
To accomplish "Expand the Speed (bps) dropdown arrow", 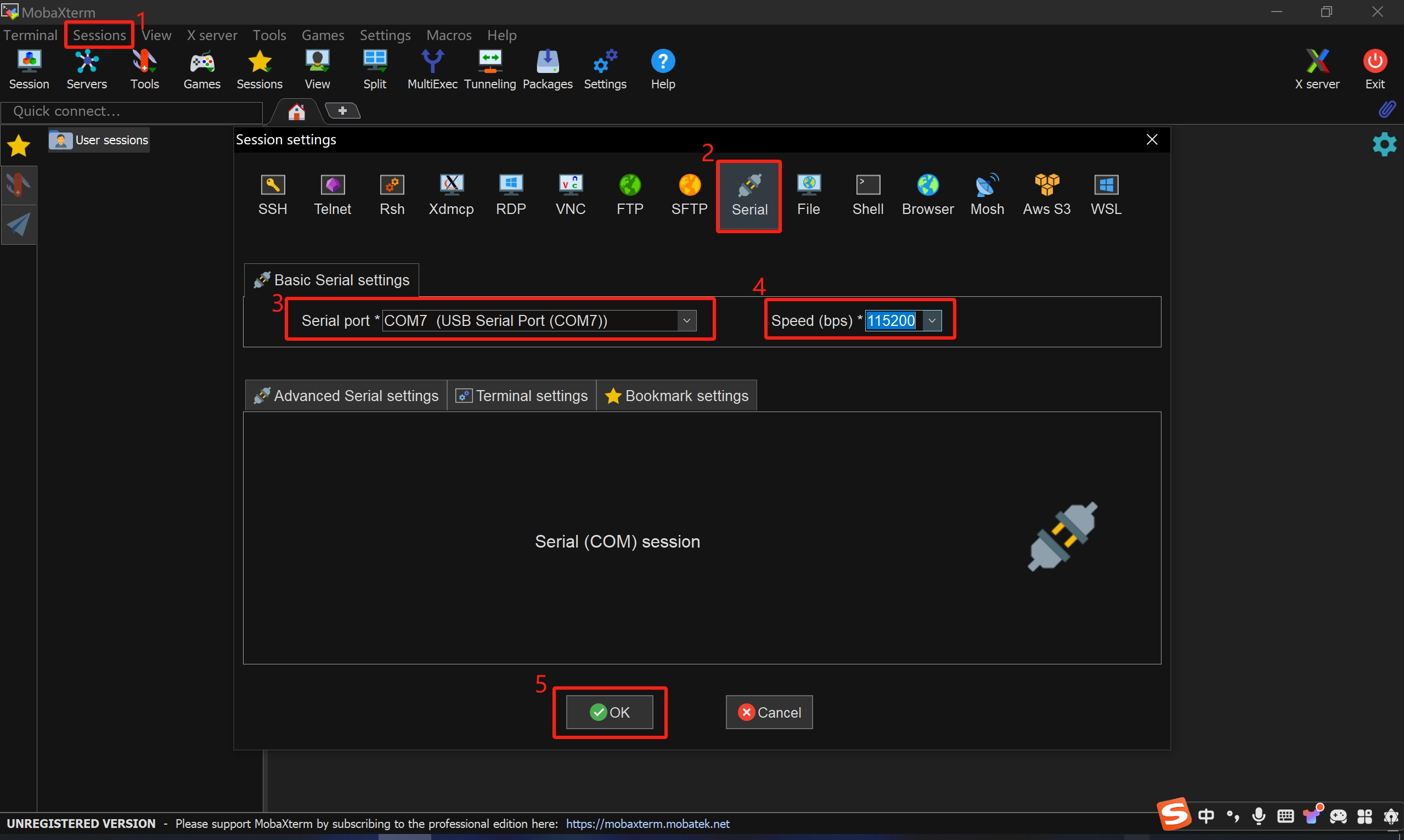I will tap(932, 320).
